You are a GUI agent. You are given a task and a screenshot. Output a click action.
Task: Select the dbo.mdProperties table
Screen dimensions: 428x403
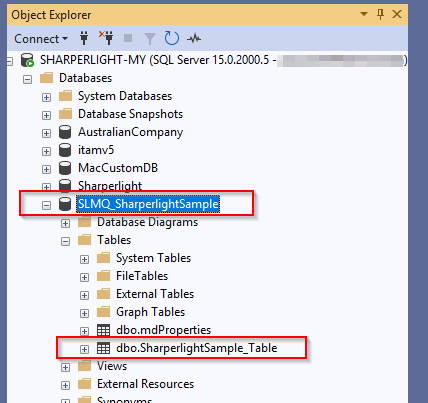[x=164, y=330]
